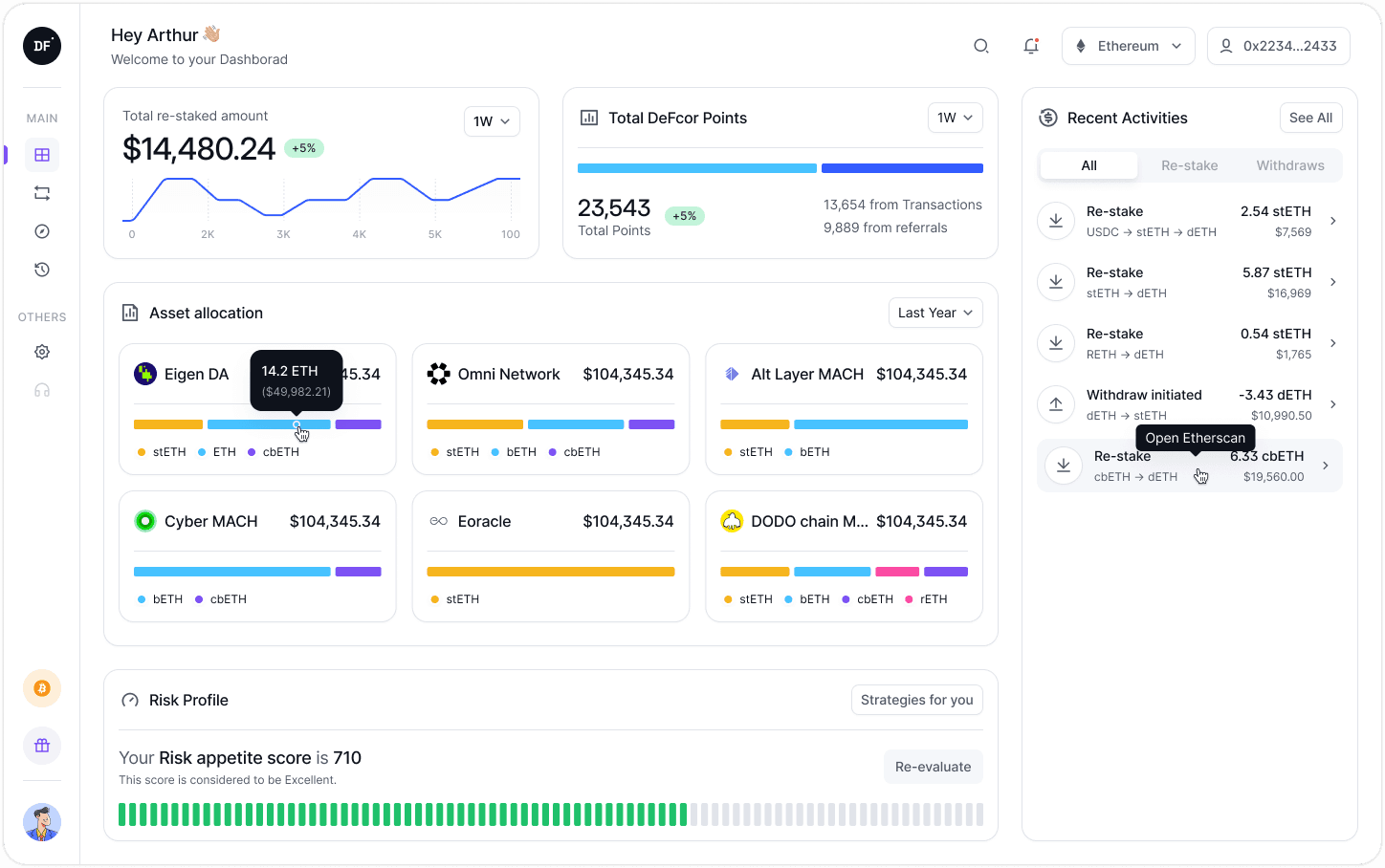Open the 1W dropdown for re-staked amount

point(492,121)
